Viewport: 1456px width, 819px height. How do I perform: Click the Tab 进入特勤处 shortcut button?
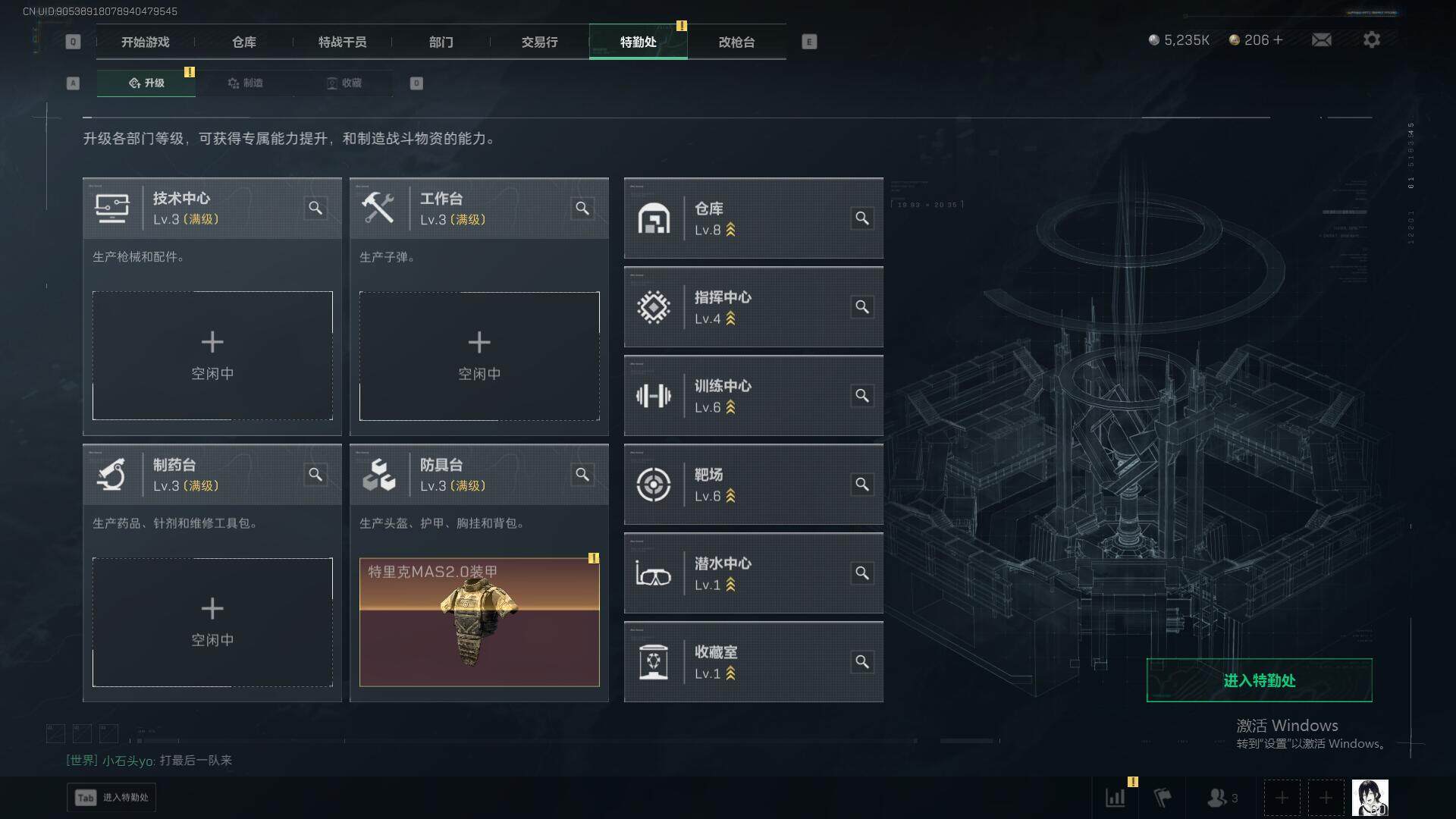[x=111, y=797]
